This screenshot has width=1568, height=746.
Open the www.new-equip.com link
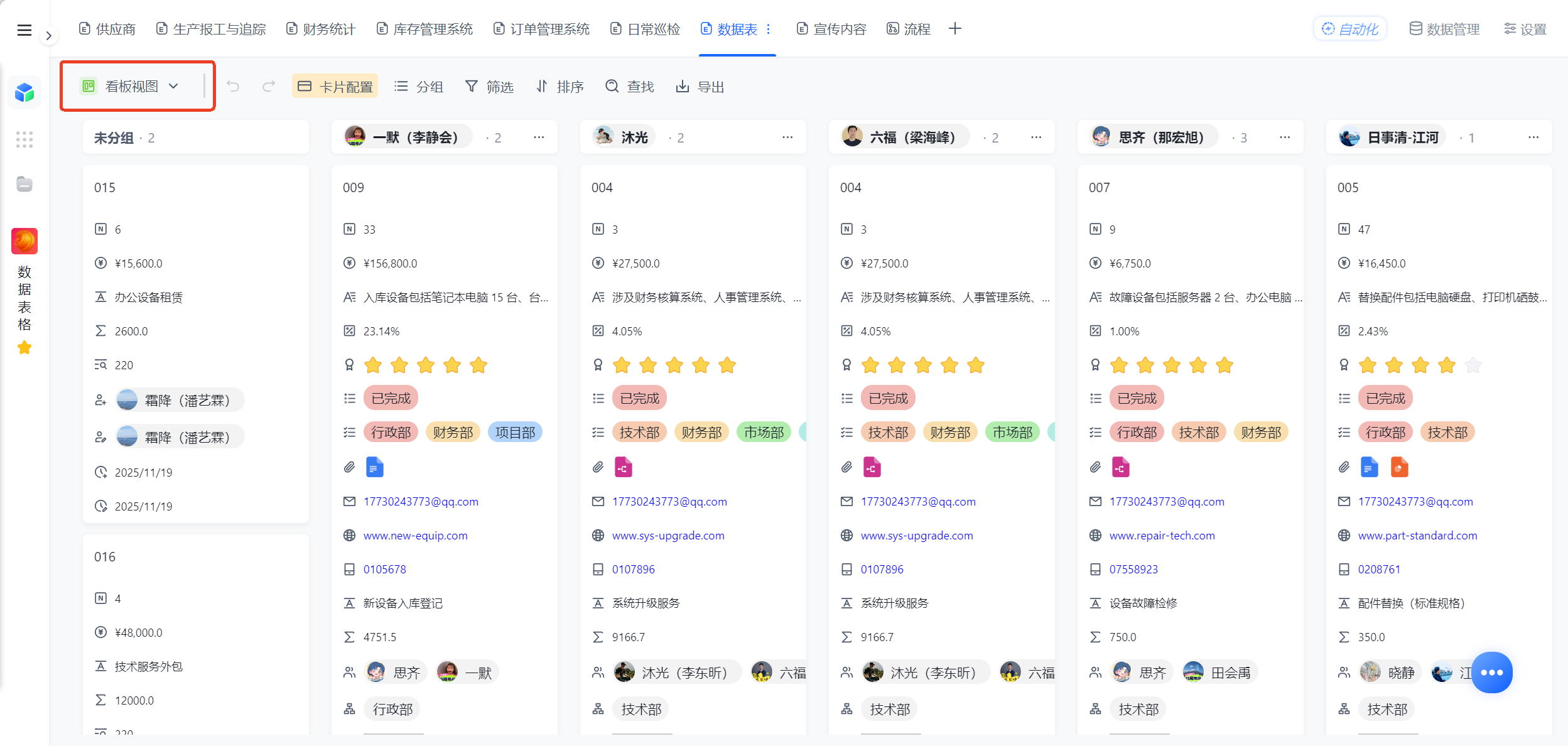click(416, 536)
